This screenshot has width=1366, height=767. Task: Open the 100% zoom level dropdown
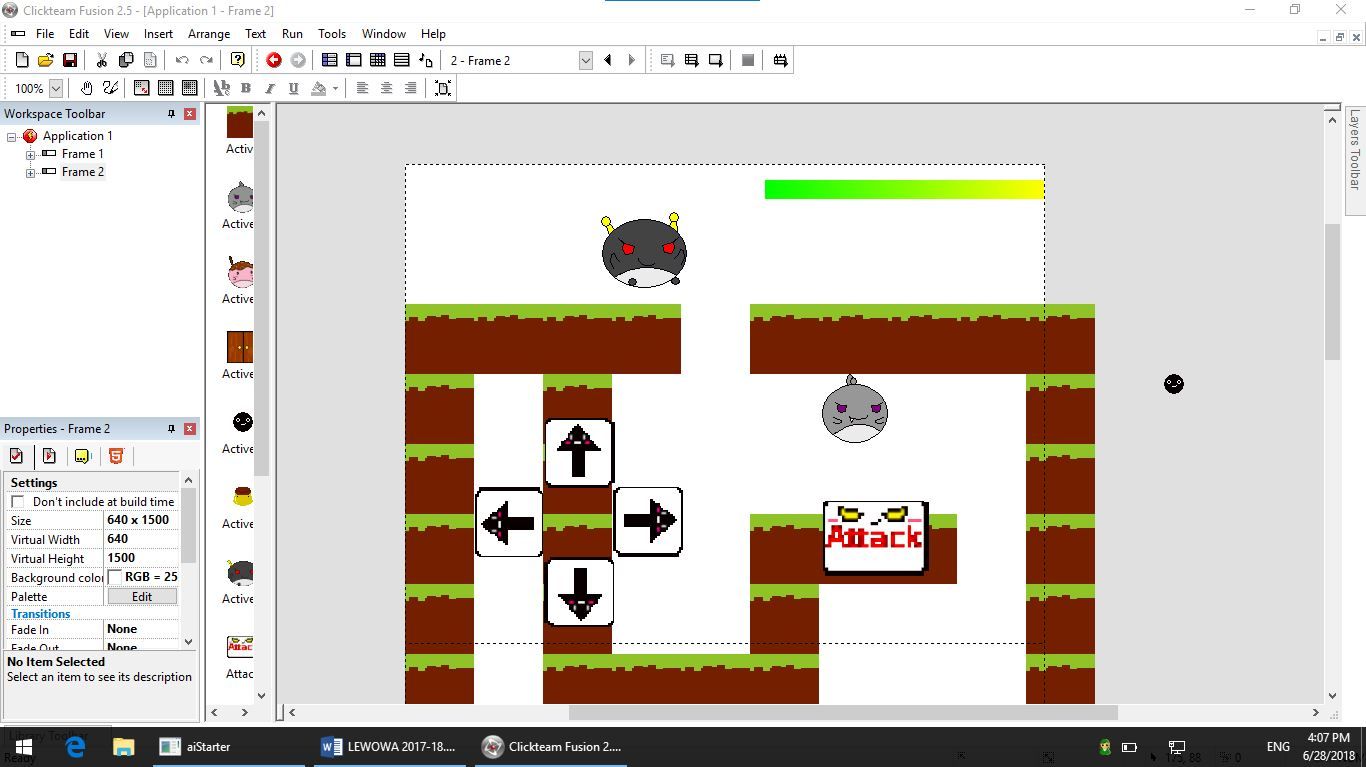pyautogui.click(x=56, y=88)
